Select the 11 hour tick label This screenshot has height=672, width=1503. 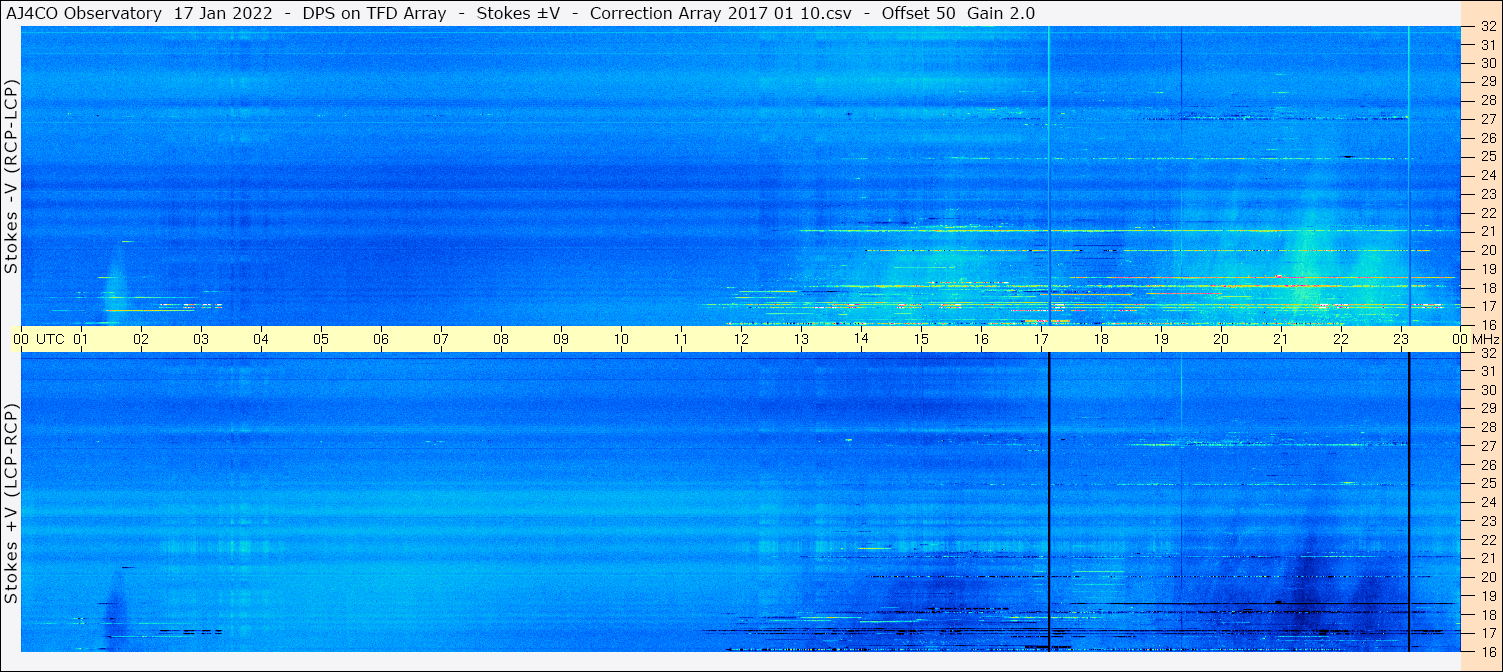[681, 339]
